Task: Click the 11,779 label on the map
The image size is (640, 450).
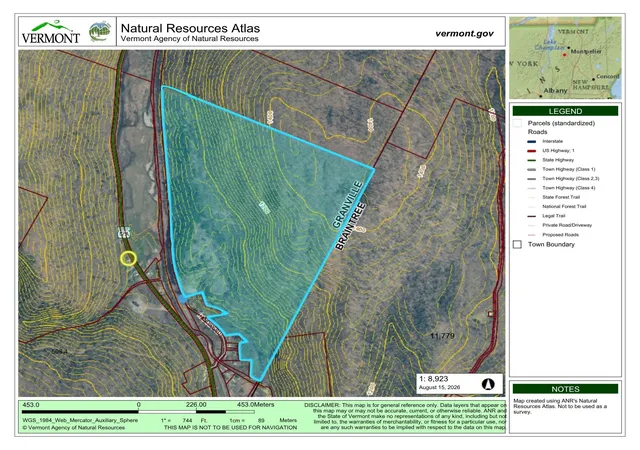Action: click(442, 336)
